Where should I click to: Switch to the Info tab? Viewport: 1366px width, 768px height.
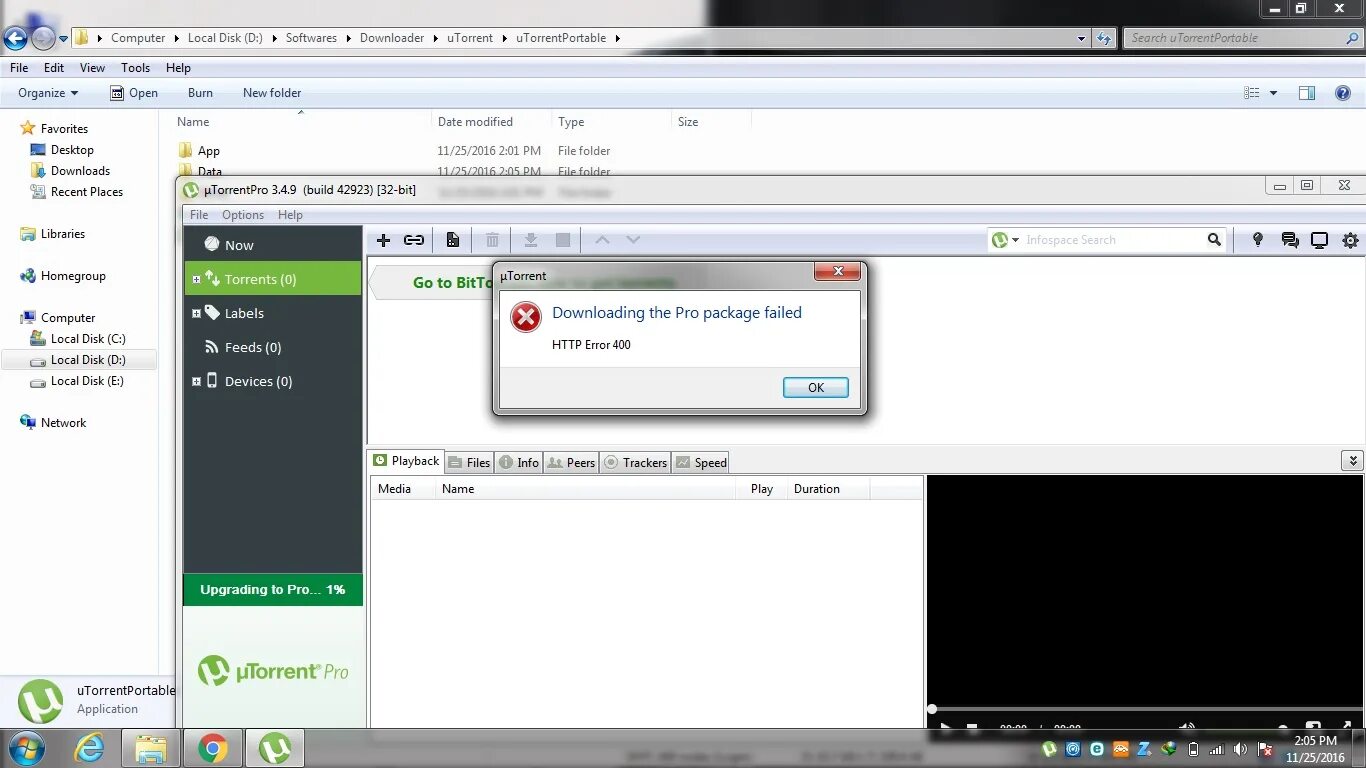click(519, 462)
